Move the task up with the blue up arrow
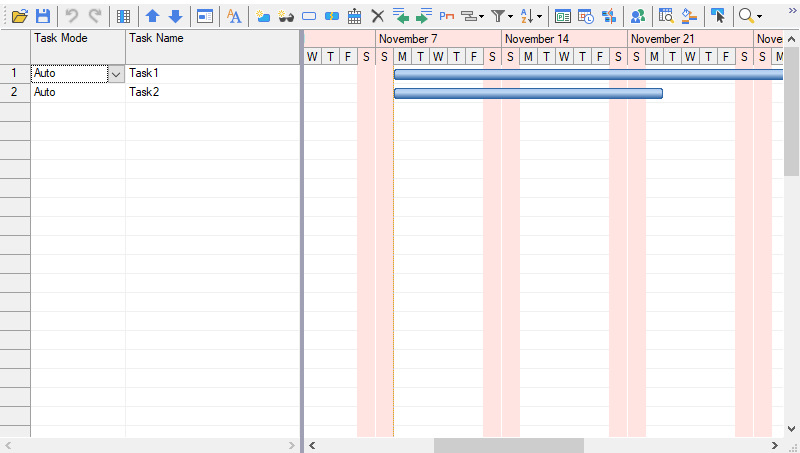This screenshot has height=453, width=800. click(x=152, y=16)
